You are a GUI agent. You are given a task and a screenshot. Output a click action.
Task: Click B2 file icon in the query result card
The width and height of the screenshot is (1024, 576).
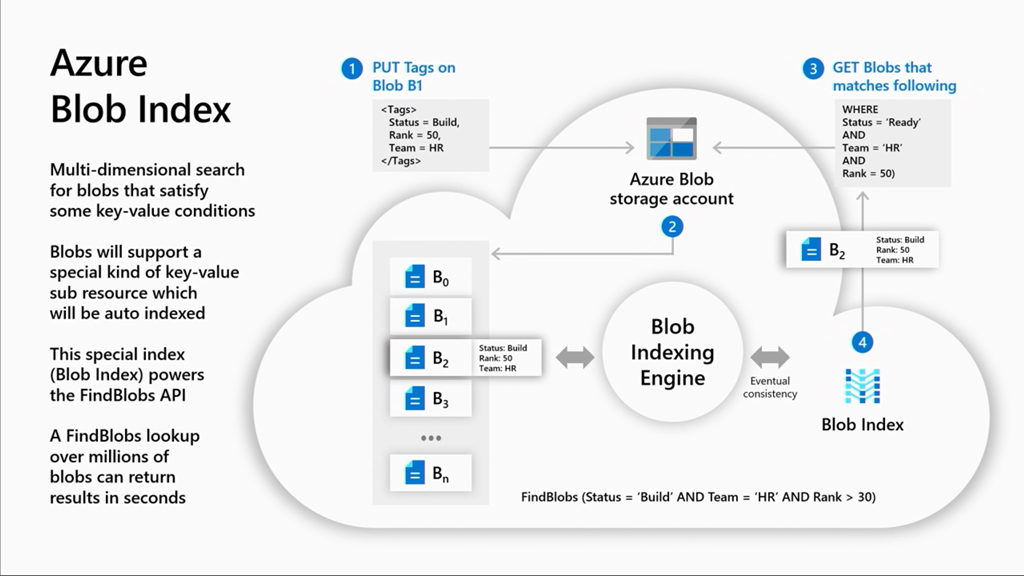pyautogui.click(x=811, y=249)
